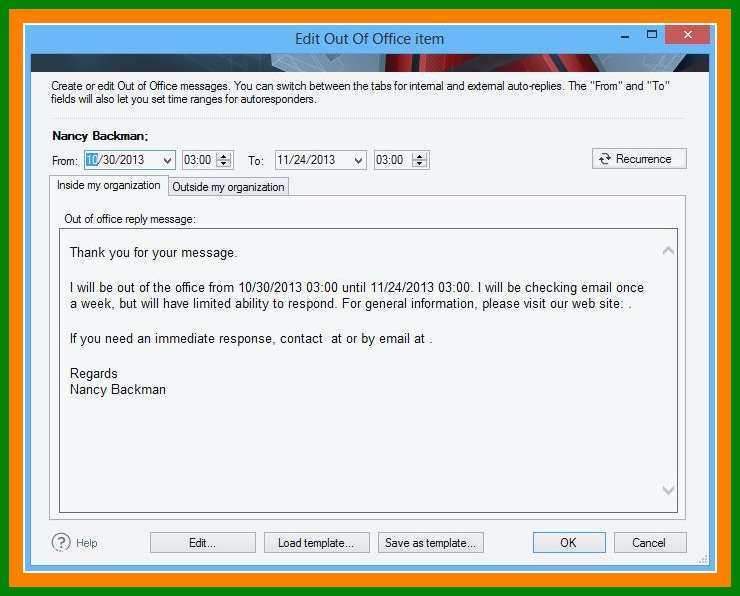Open the Help link text
This screenshot has width=740, height=596.
86,543
